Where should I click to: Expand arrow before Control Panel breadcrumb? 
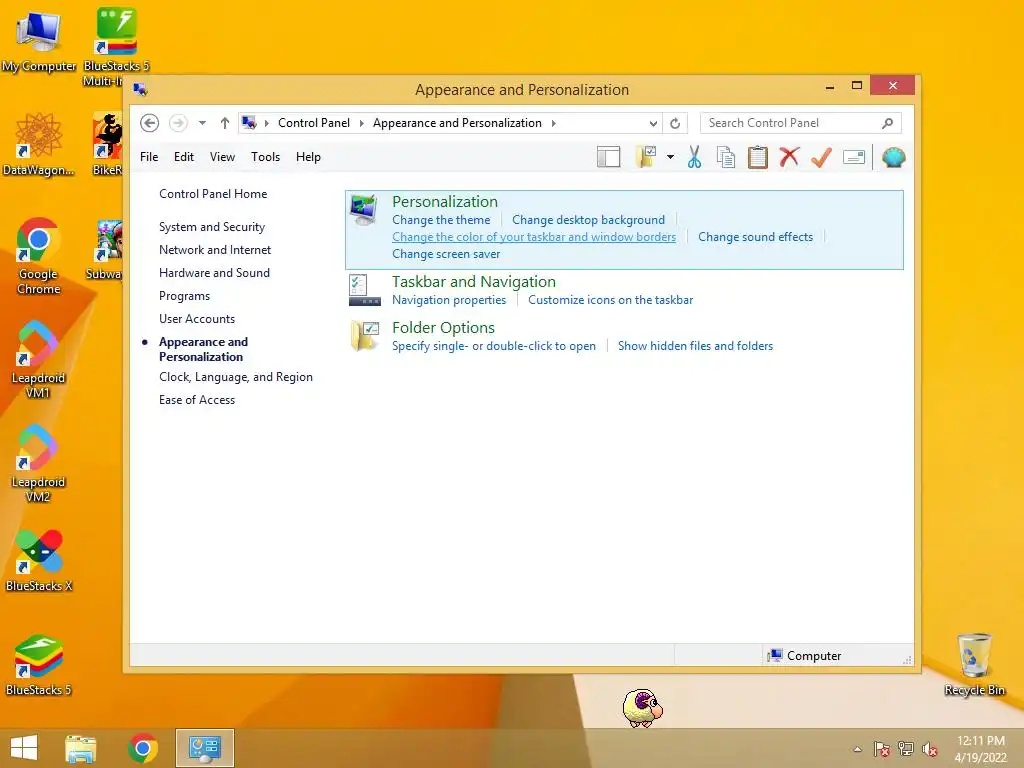pos(266,123)
